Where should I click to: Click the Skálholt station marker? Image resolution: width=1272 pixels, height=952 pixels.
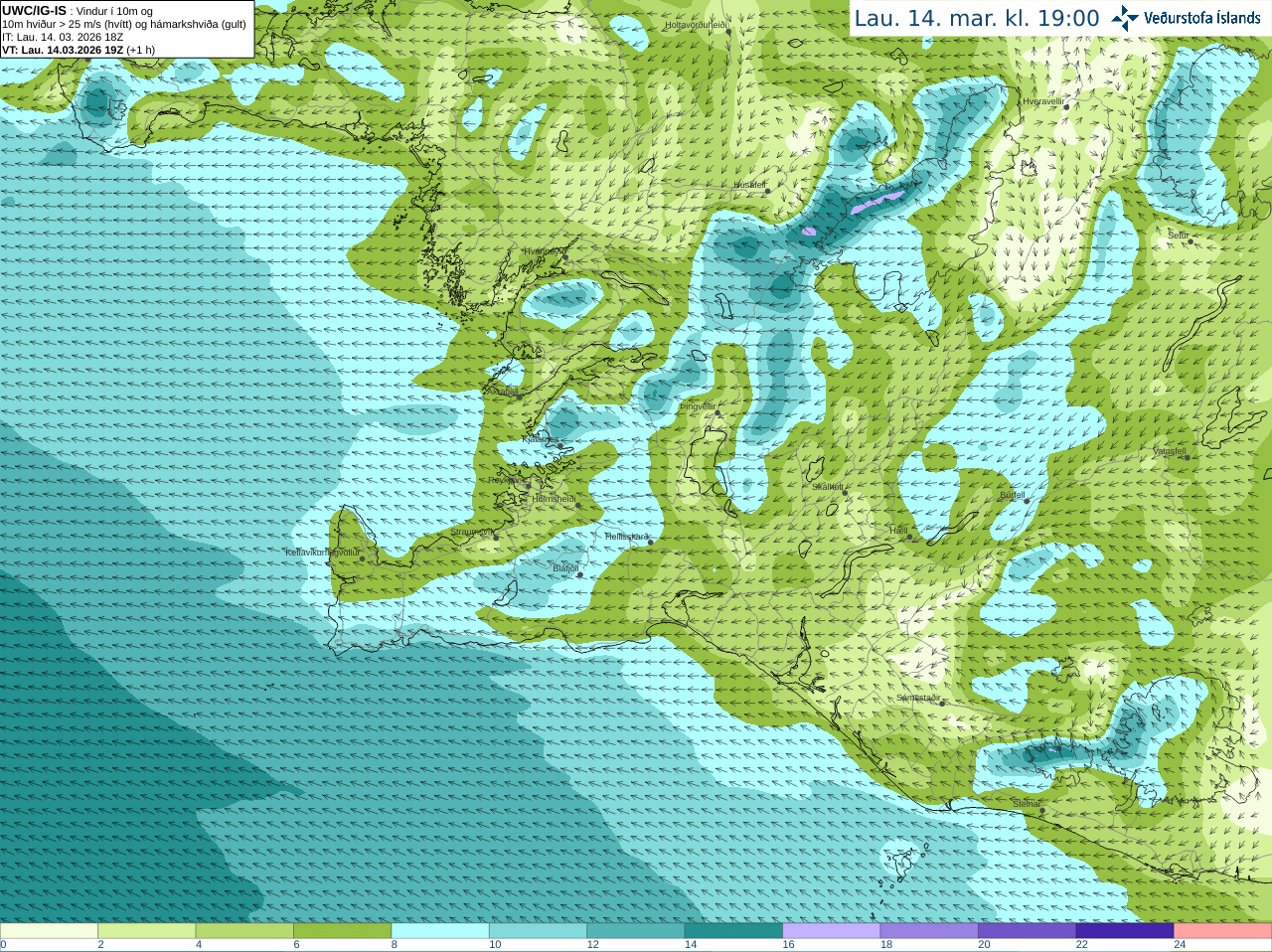845,492
